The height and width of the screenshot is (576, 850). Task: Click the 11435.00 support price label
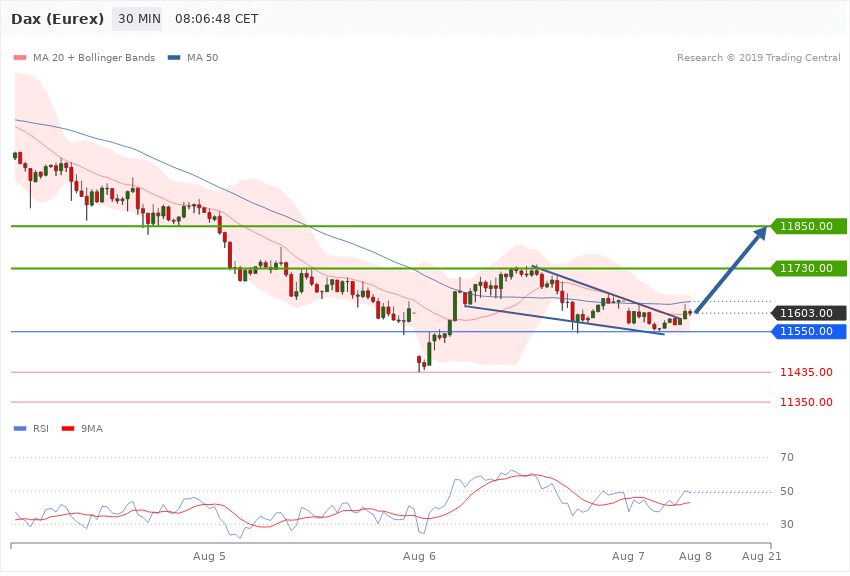[x=806, y=372]
